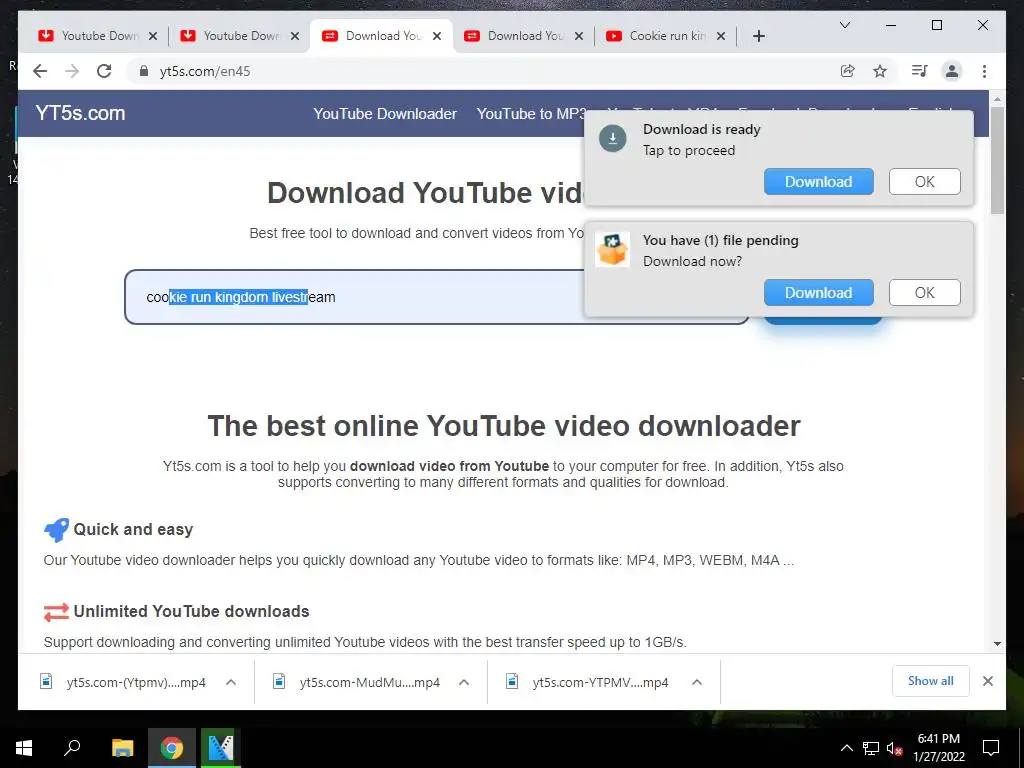Expand options for yt5s.com-(Ytpmv) download
1024x768 pixels.
pos(231,682)
